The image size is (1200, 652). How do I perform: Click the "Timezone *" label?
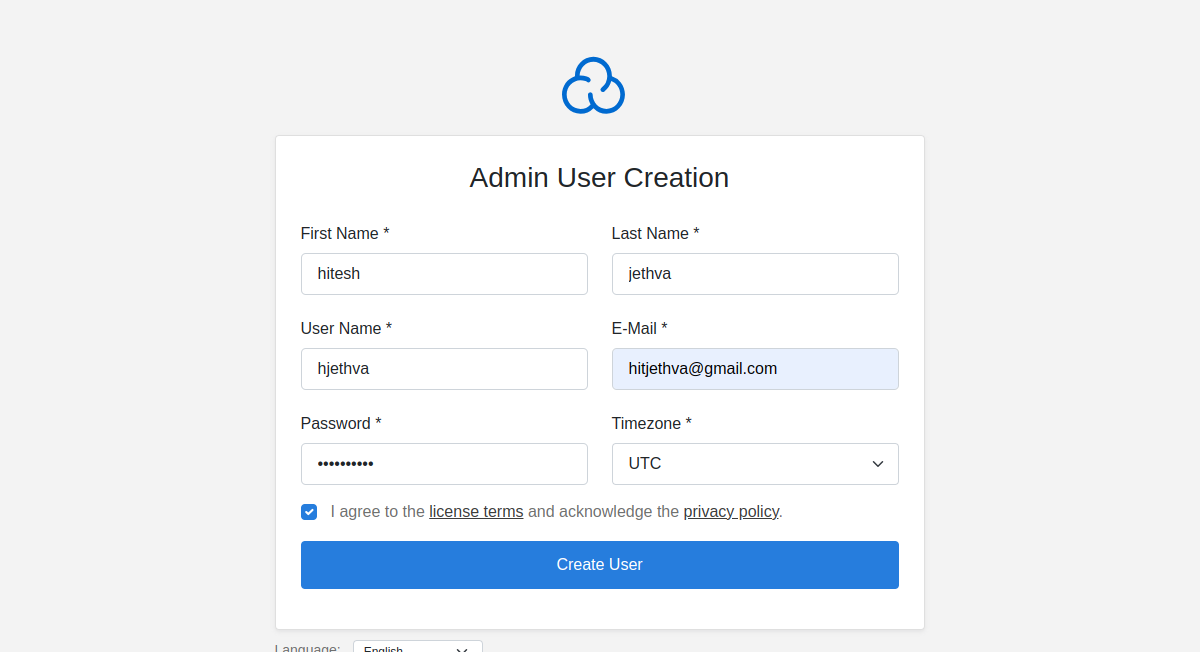[651, 423]
